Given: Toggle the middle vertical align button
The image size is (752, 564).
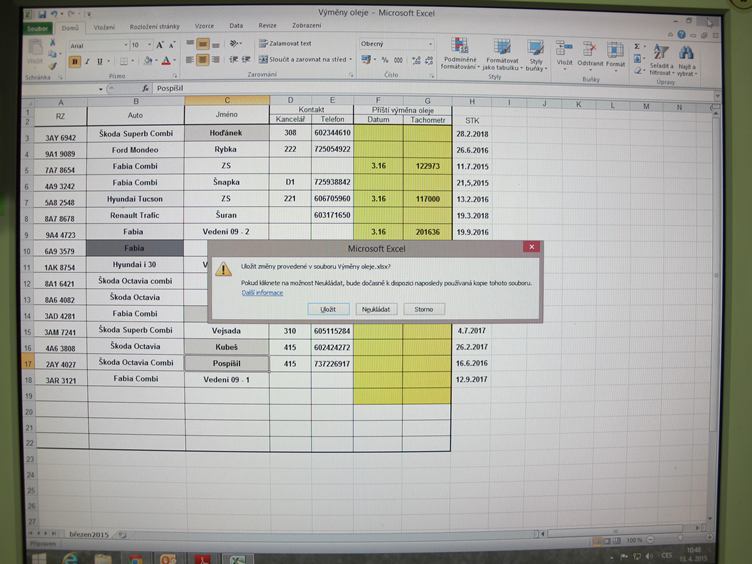Looking at the screenshot, I should click(203, 44).
